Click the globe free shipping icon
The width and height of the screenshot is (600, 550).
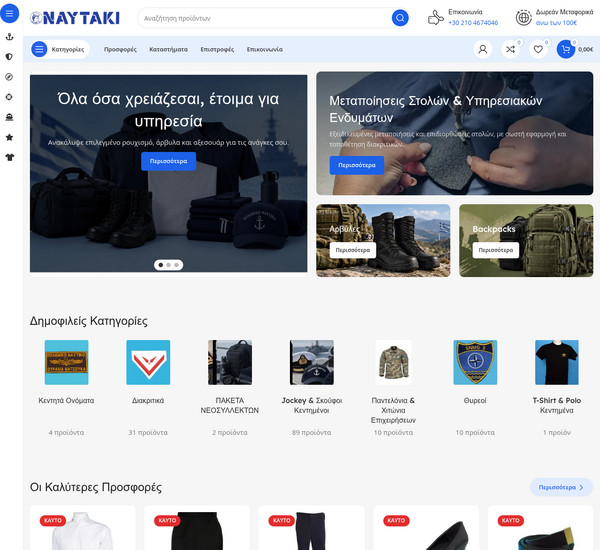click(523, 18)
